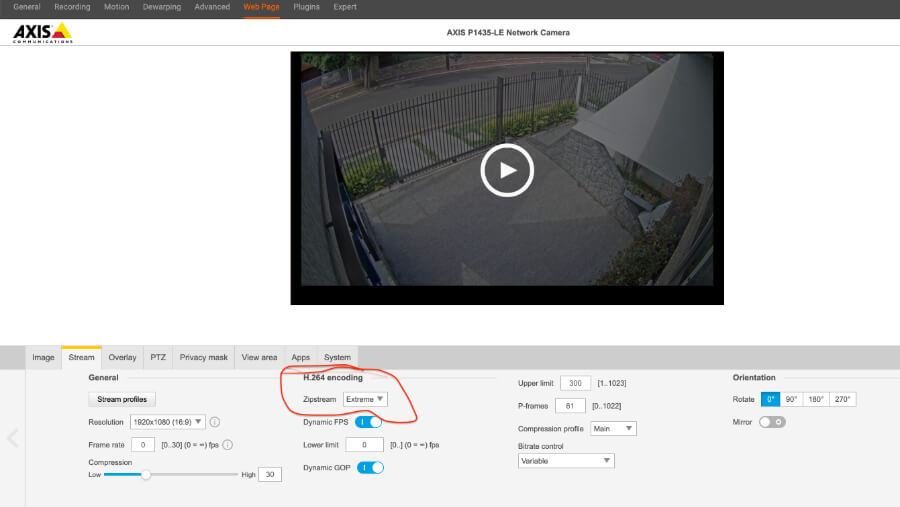Open the Frame rate info icon

pyautogui.click(x=227, y=444)
